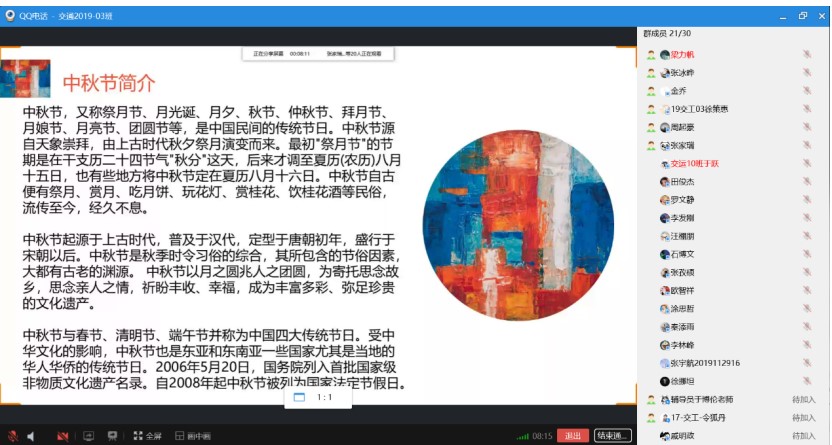Click the muted mic icon beside 李发刚

[x=807, y=217]
